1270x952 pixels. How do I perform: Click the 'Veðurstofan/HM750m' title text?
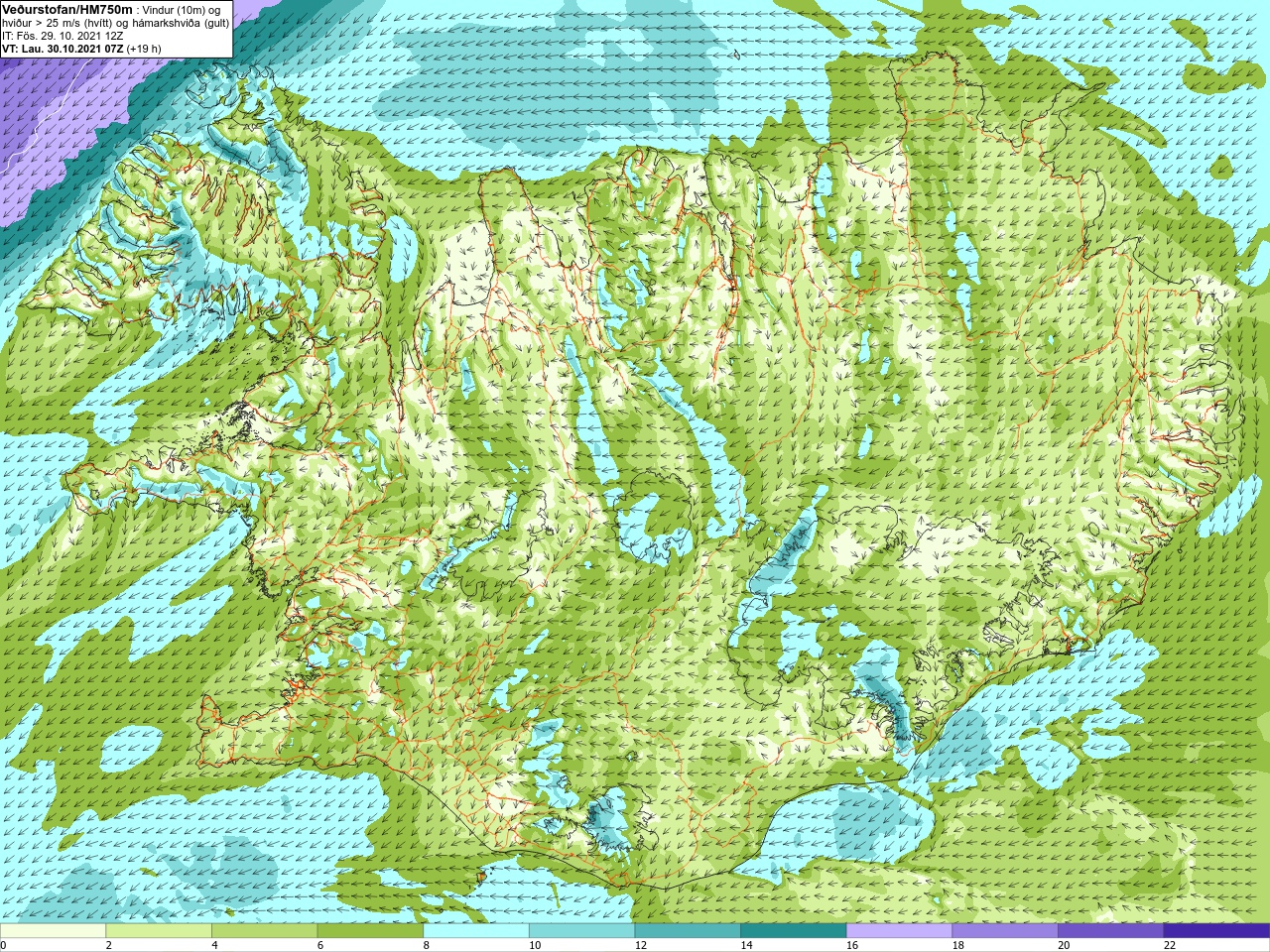pyautogui.click(x=66, y=9)
